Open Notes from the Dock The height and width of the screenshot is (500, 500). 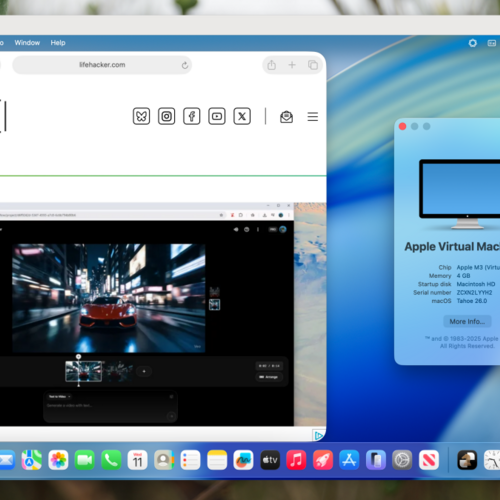[x=217, y=460]
